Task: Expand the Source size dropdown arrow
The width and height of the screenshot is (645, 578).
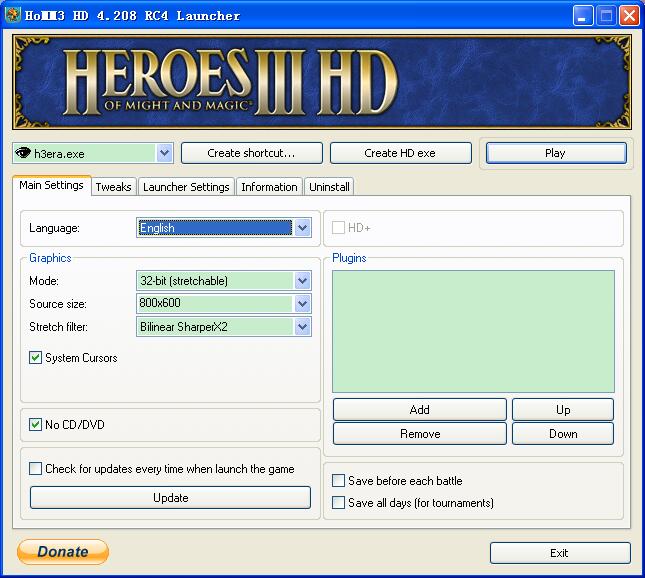Action: 302,304
